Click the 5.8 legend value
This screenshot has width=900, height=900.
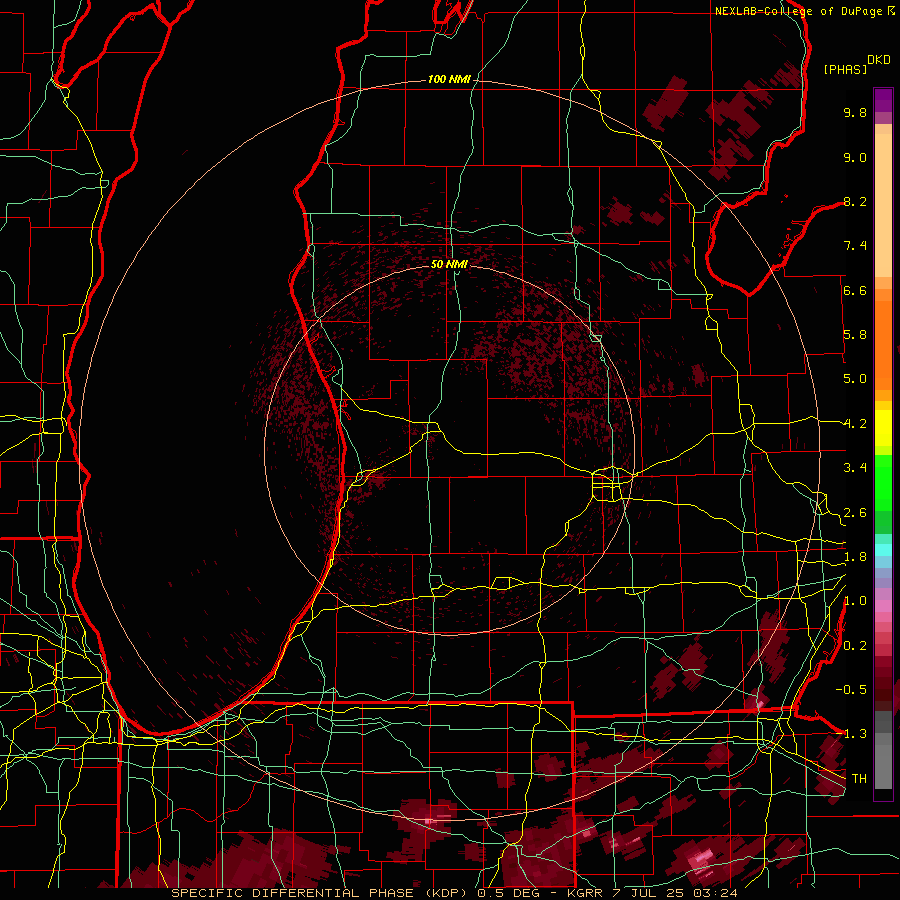(855, 335)
